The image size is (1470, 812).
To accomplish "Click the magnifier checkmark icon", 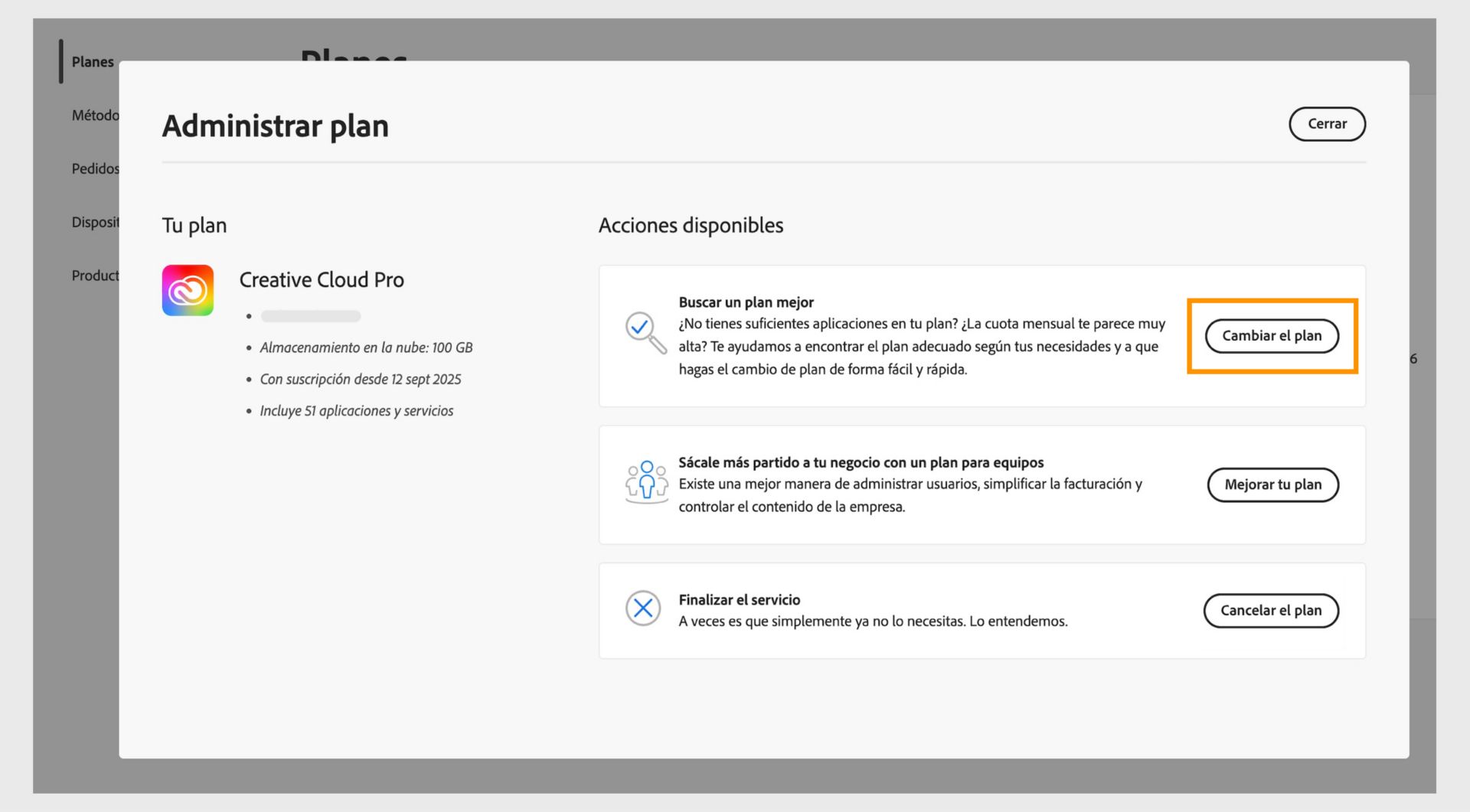I will click(645, 332).
